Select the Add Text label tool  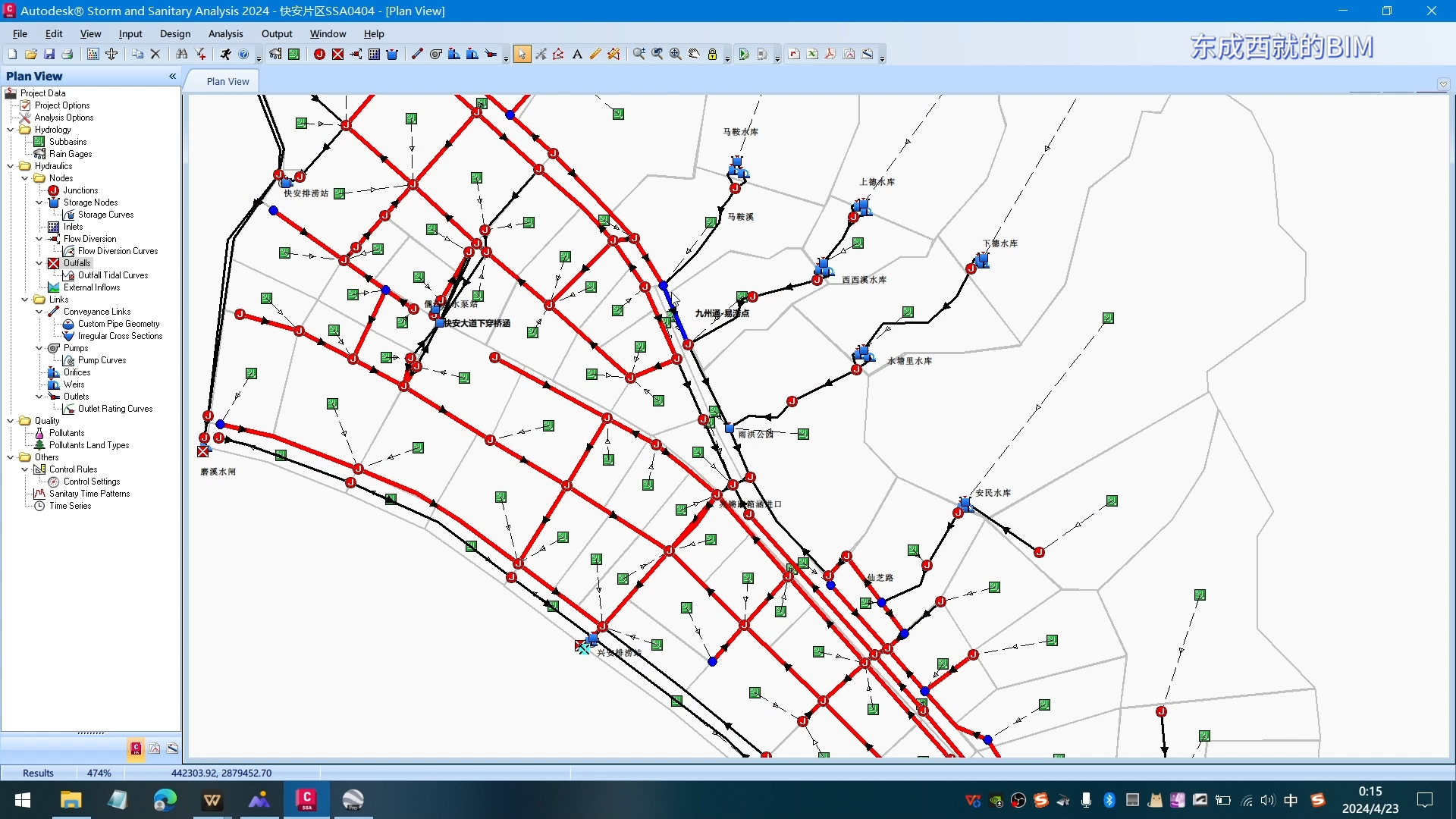pyautogui.click(x=577, y=54)
